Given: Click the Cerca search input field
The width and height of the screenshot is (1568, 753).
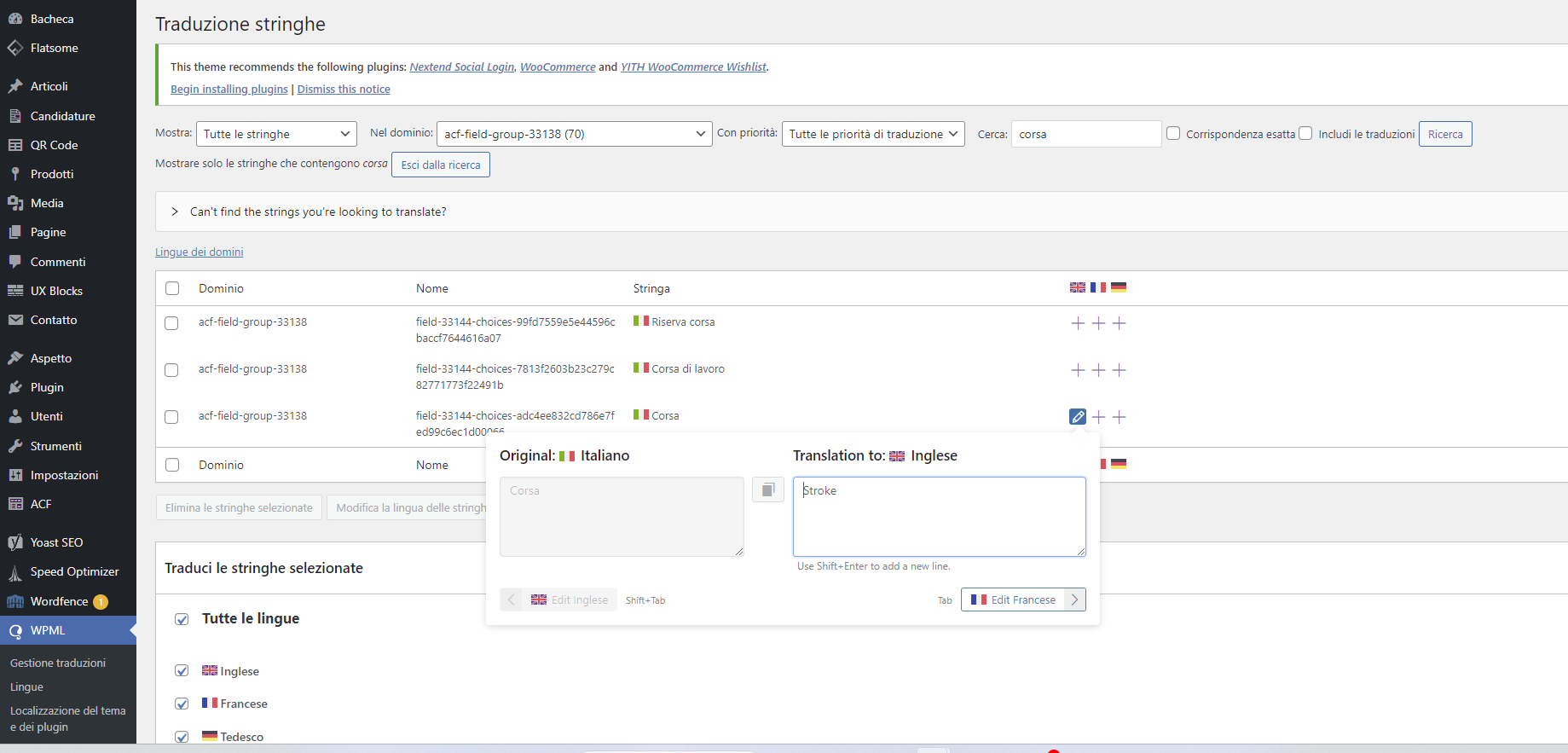Looking at the screenshot, I should point(1086,134).
